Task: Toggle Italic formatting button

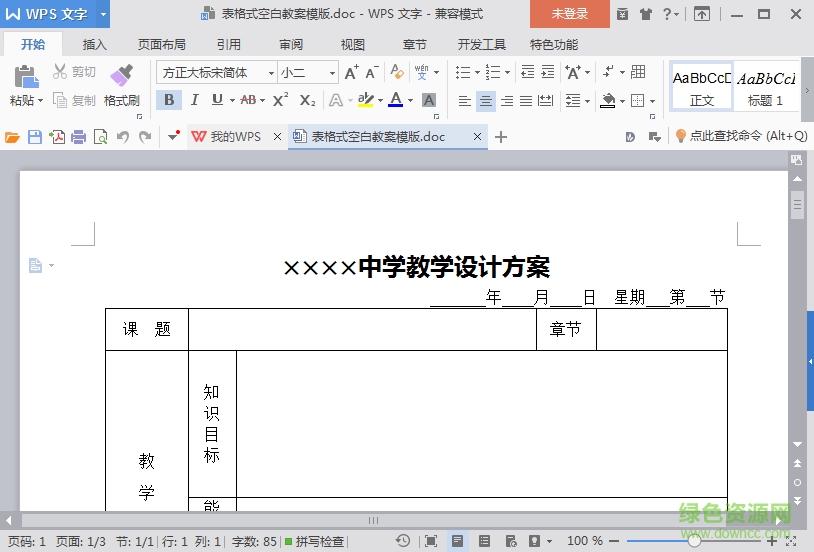Action: (194, 100)
